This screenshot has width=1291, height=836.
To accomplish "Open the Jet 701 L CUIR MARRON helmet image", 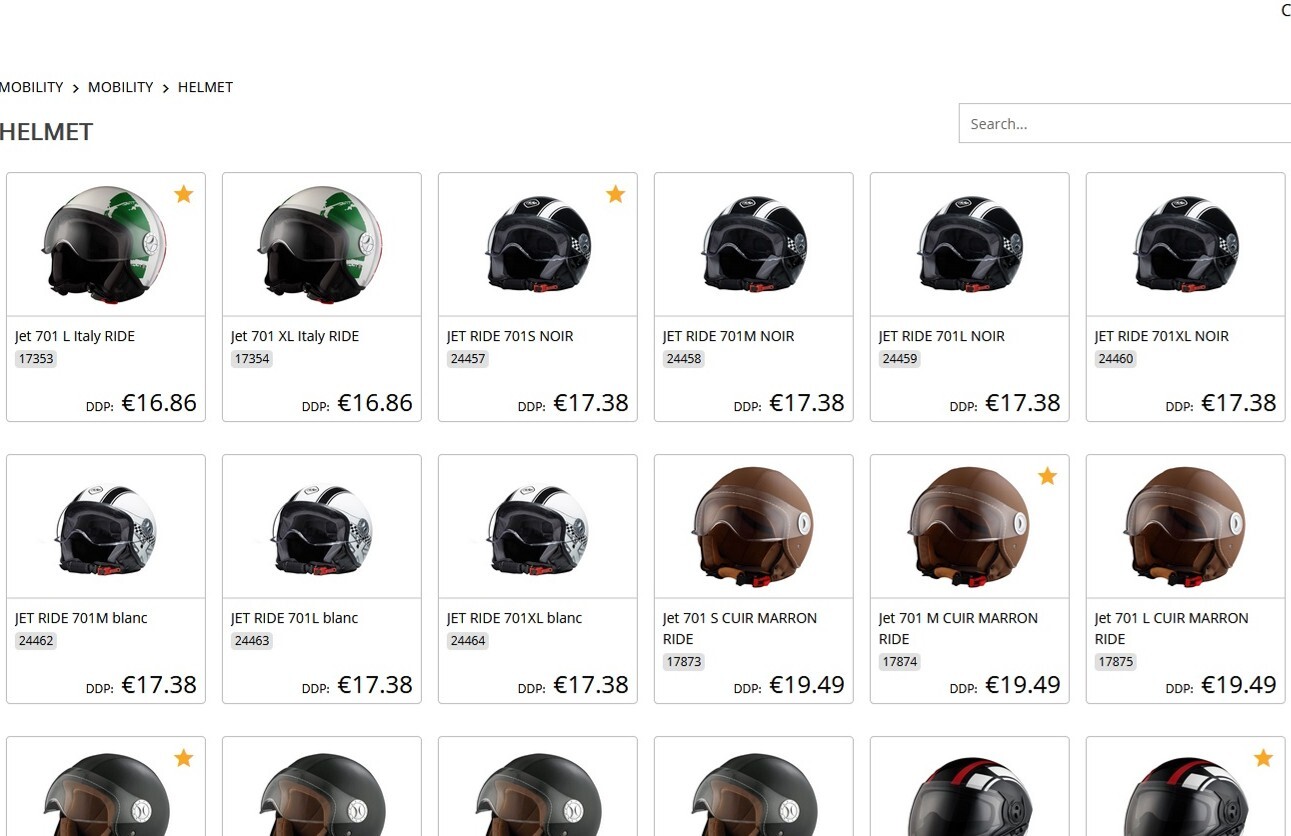I will pos(1185,527).
